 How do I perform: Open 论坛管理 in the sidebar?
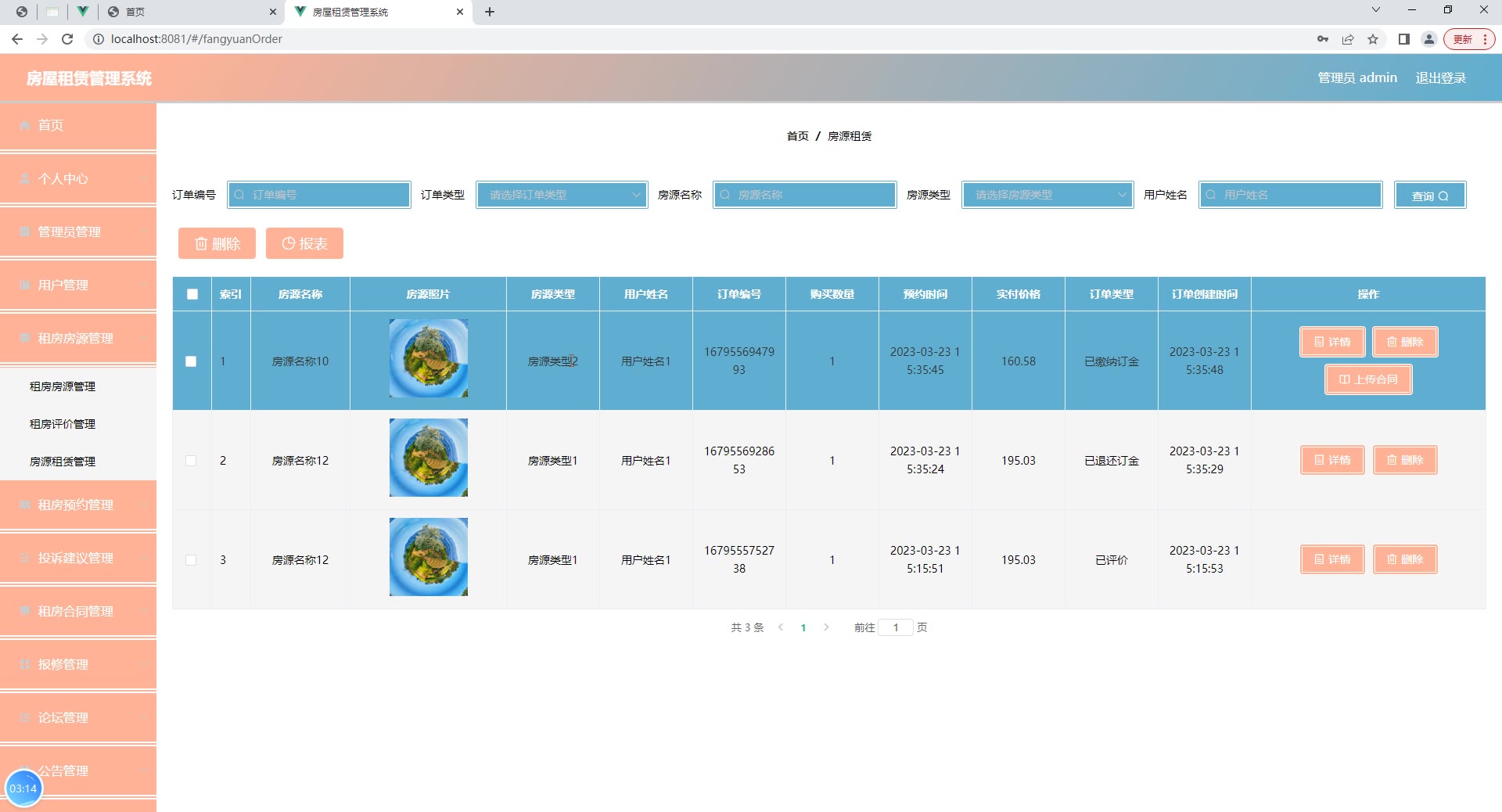pos(78,718)
